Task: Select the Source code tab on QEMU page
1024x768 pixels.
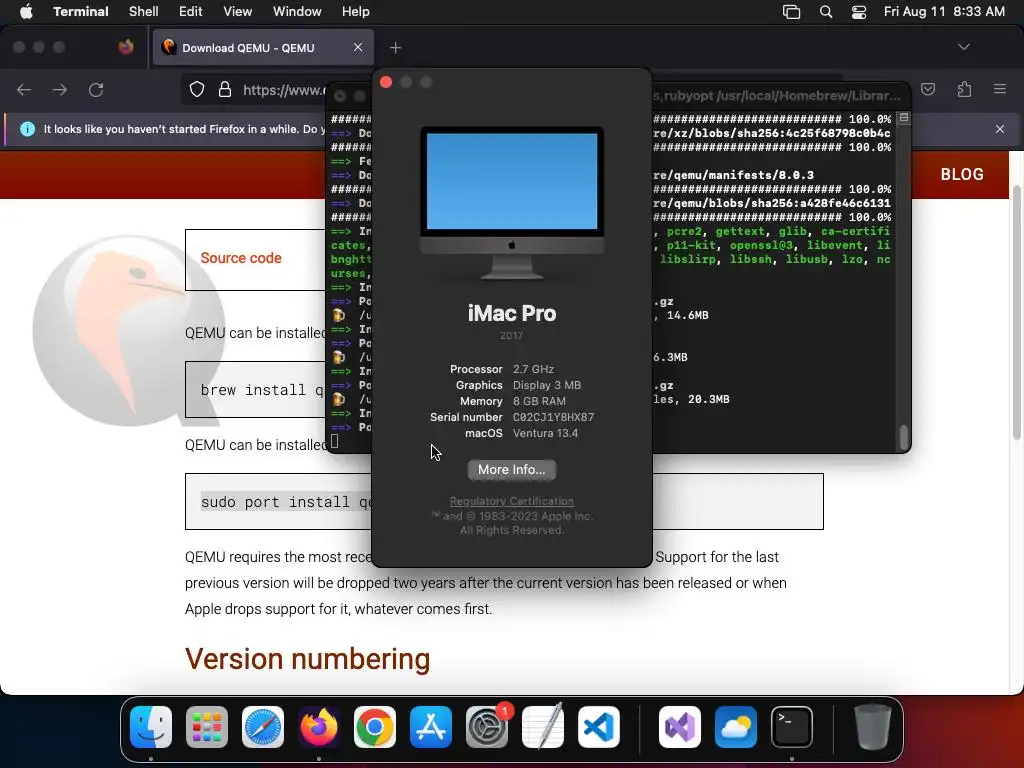Action: 240,258
